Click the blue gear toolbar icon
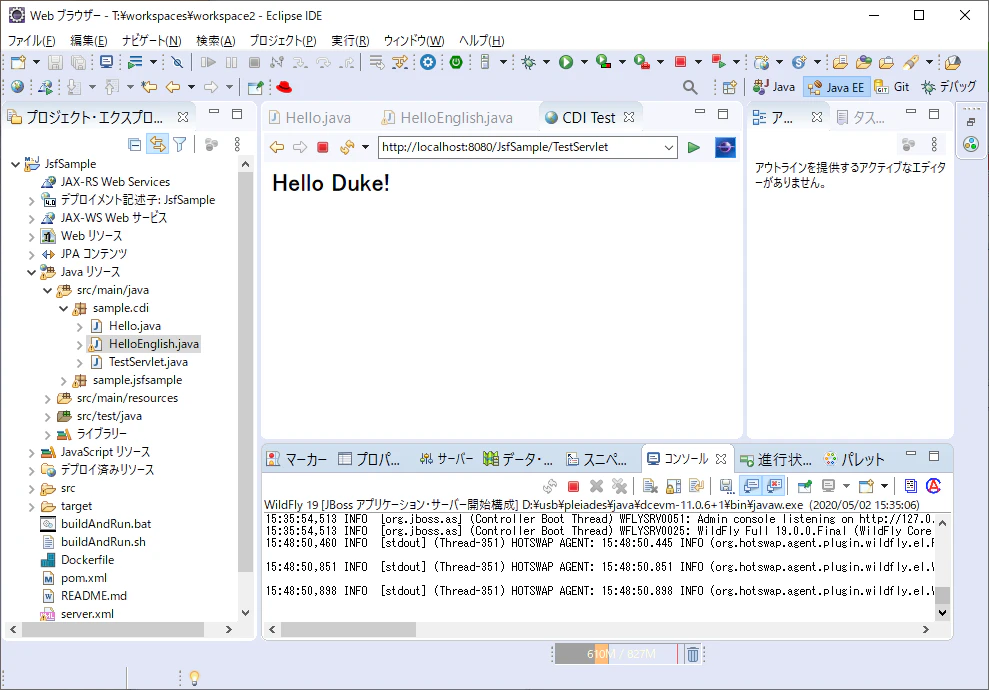Image resolution: width=989 pixels, height=690 pixels. tap(428, 62)
